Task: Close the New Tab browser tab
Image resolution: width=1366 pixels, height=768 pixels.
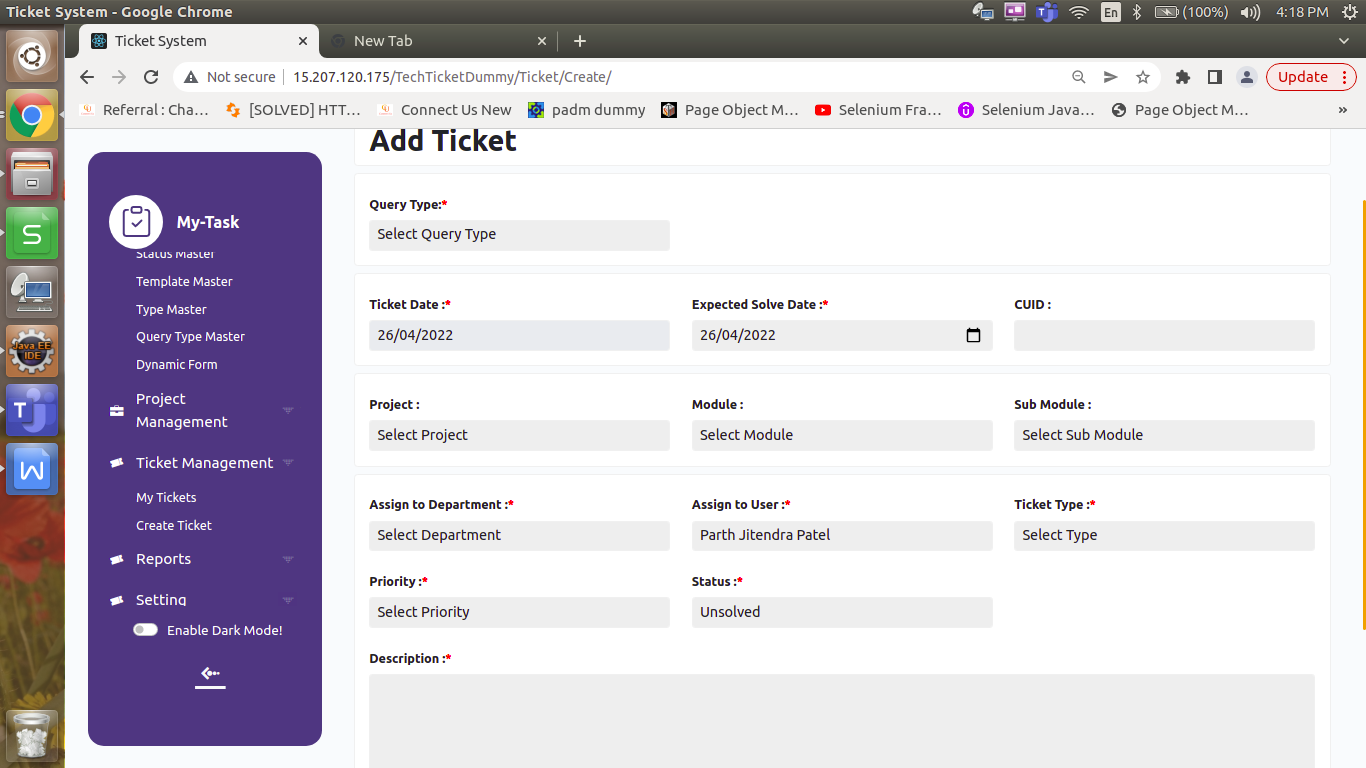Action: pyautogui.click(x=542, y=41)
